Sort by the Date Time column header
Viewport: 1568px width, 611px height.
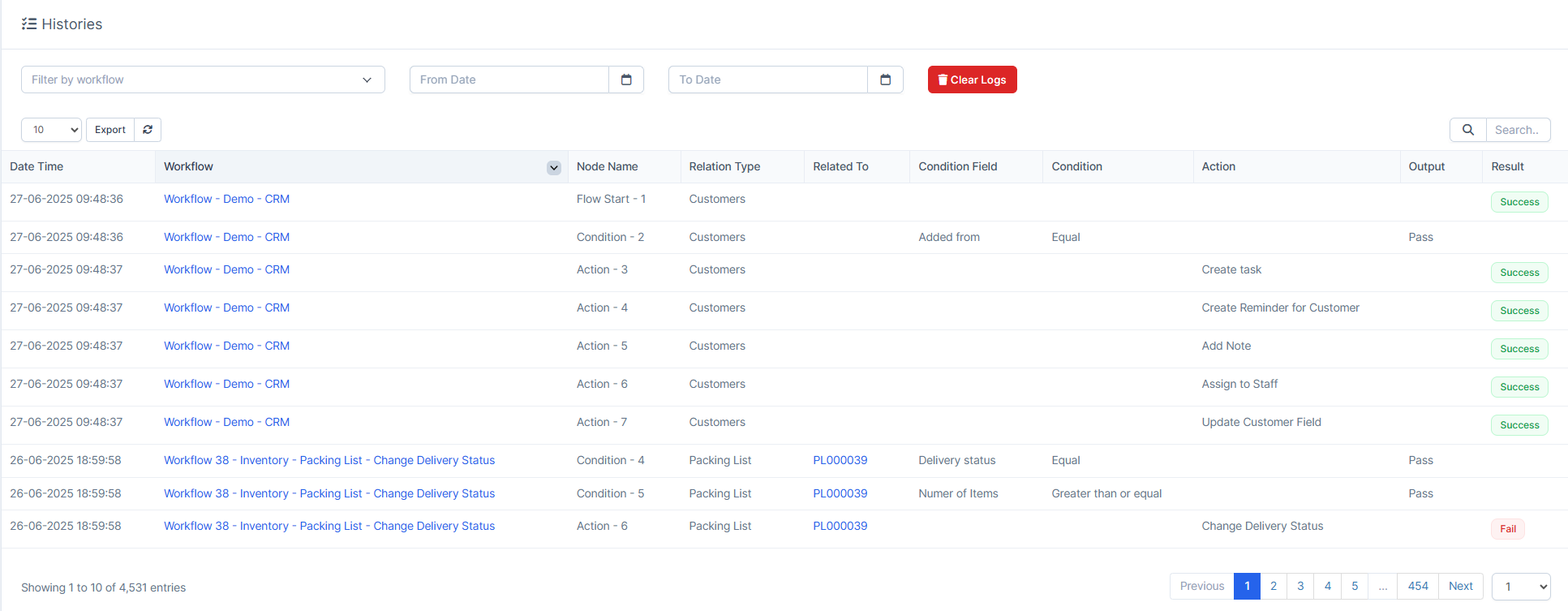pyautogui.click(x=37, y=166)
